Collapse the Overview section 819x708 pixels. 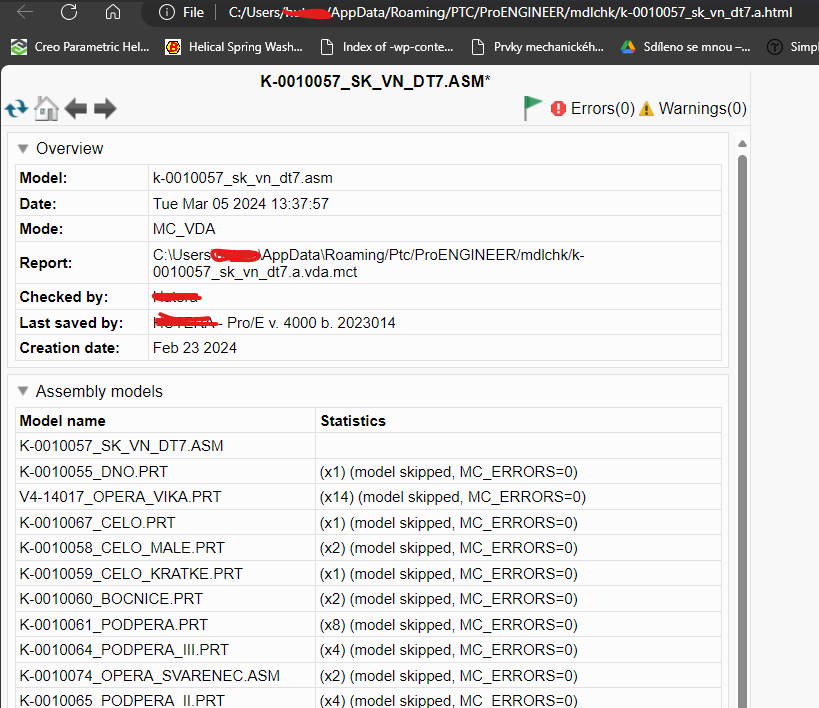[x=22, y=148]
